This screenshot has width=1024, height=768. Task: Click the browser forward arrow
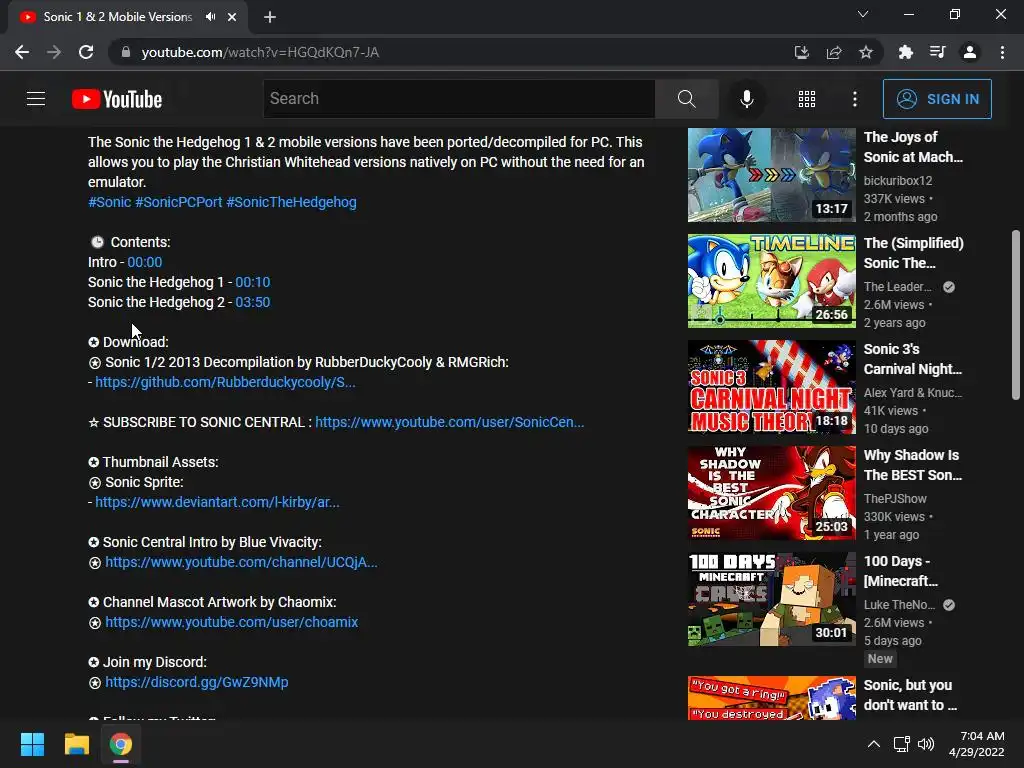(x=54, y=52)
